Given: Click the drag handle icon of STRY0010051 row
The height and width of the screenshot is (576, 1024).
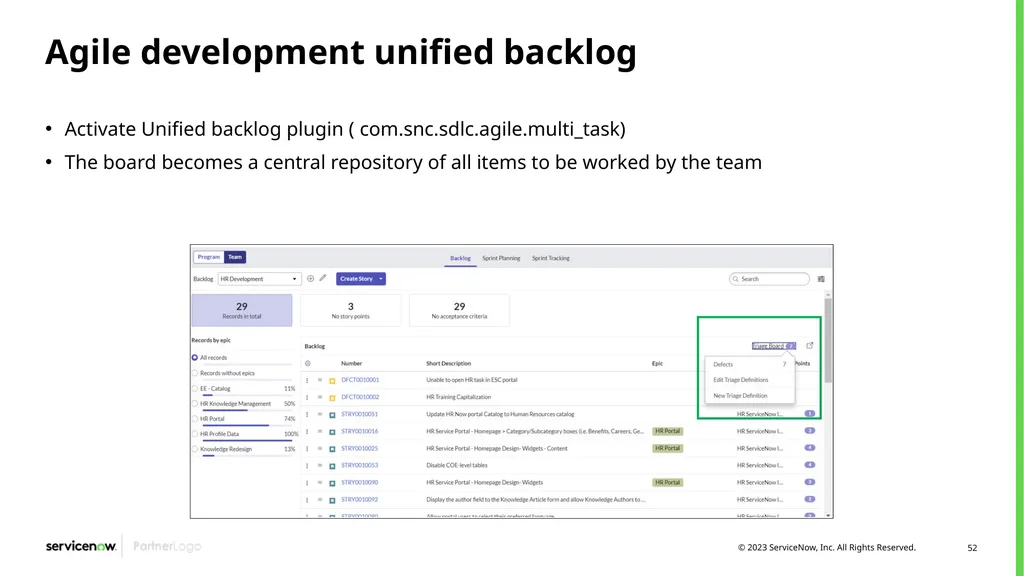Looking at the screenshot, I should 320,414.
